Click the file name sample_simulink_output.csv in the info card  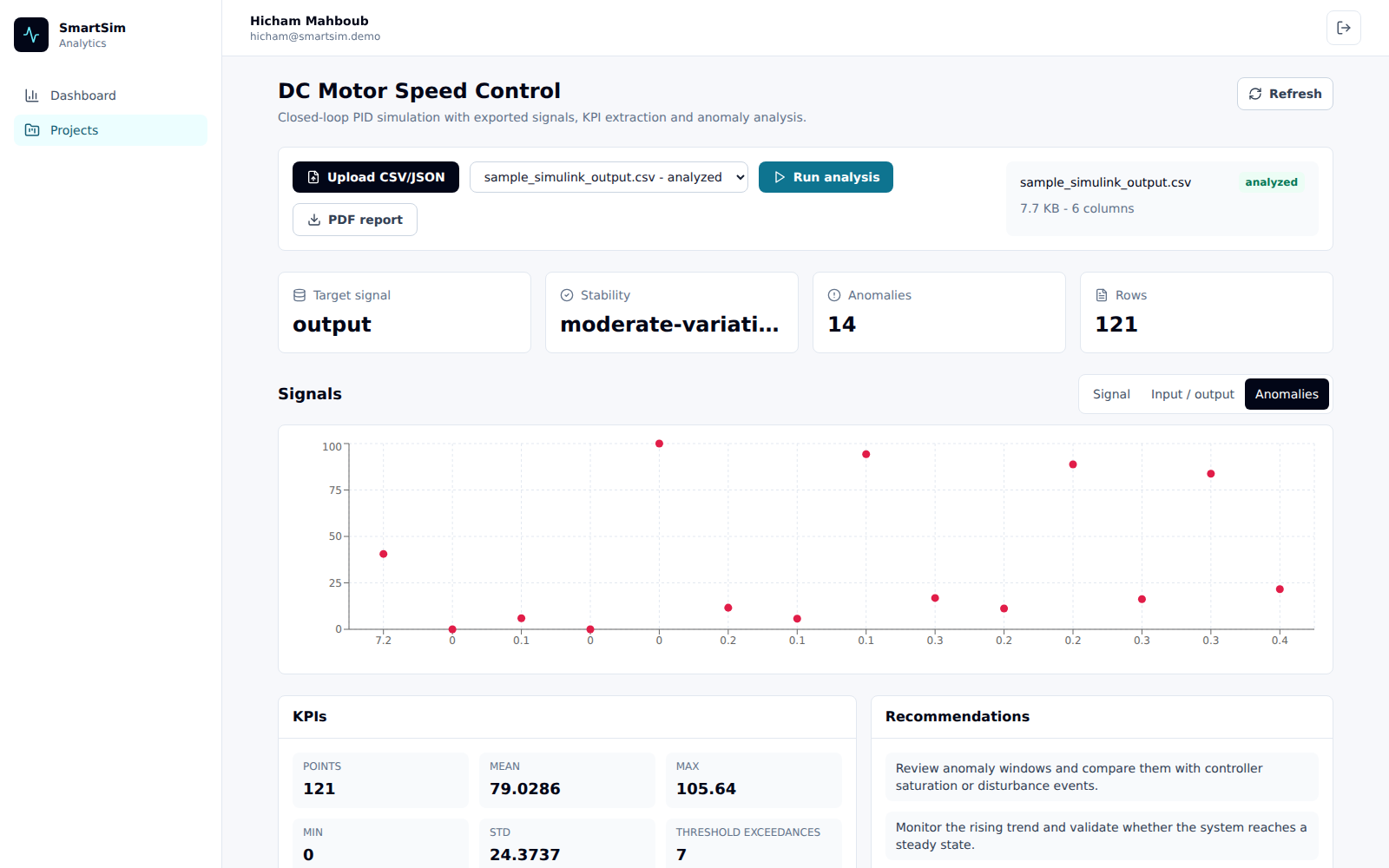point(1105,182)
